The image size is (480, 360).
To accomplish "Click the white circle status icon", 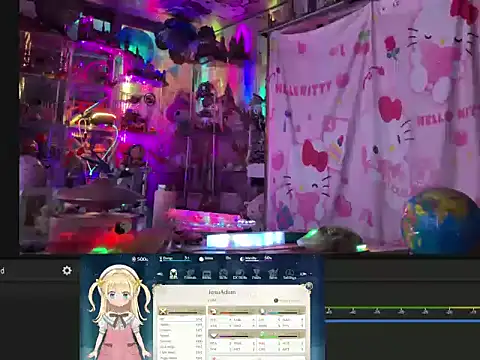I will tap(201, 259).
